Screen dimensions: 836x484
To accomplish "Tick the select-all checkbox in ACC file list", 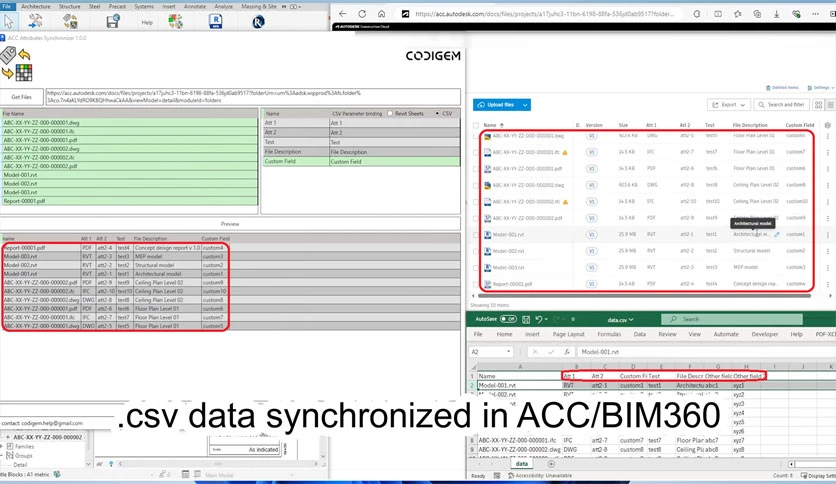I will tap(476, 126).
